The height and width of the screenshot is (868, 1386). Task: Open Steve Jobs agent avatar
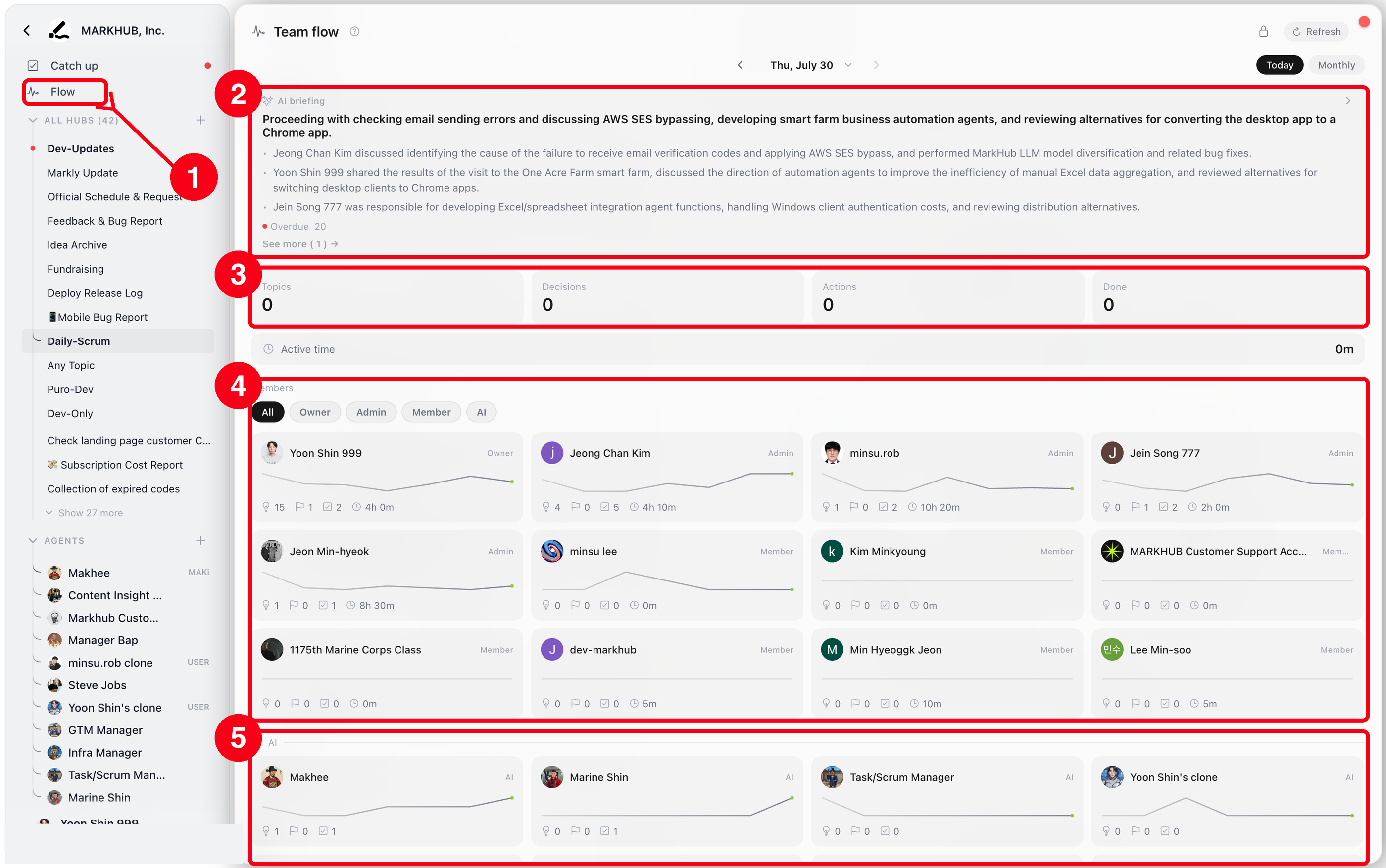pyautogui.click(x=54, y=684)
